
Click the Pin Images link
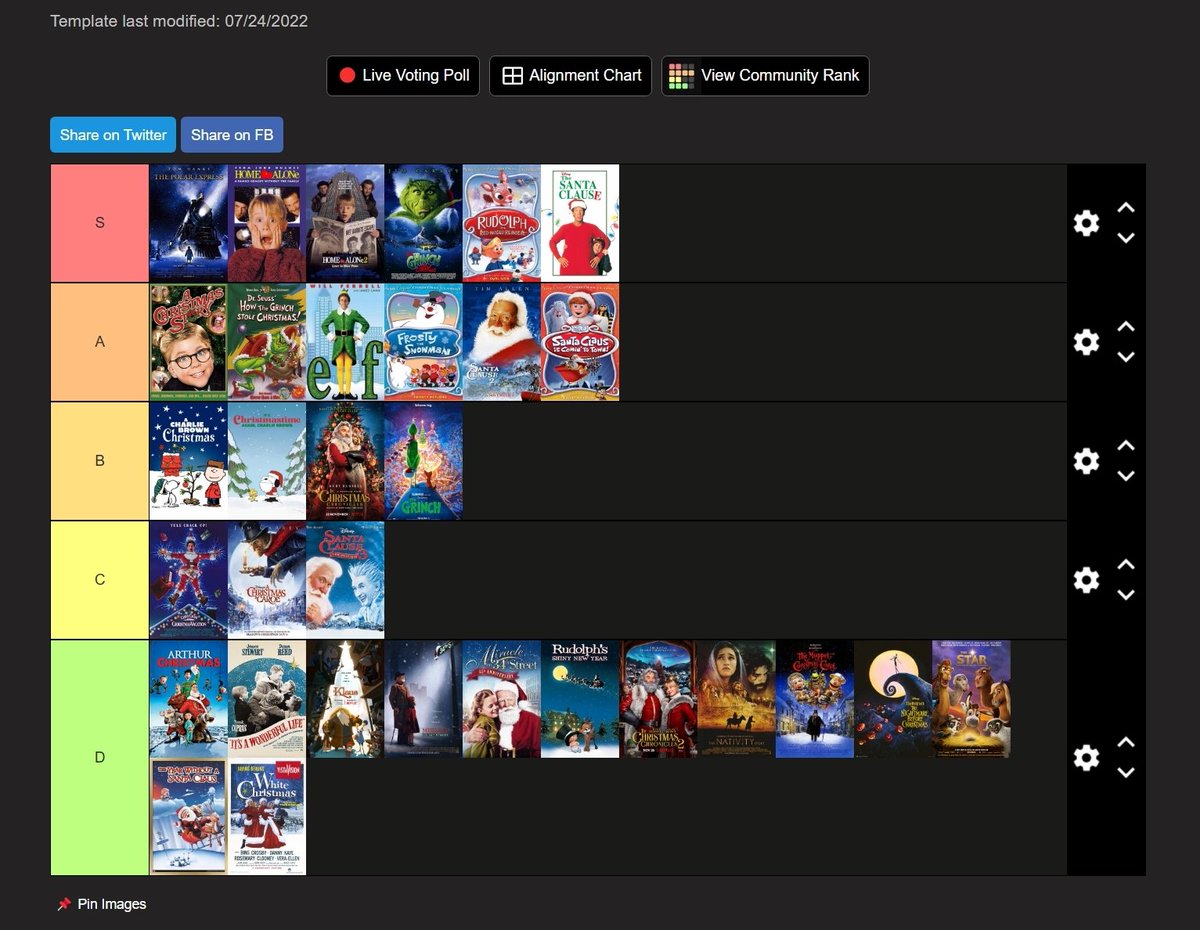tap(102, 904)
